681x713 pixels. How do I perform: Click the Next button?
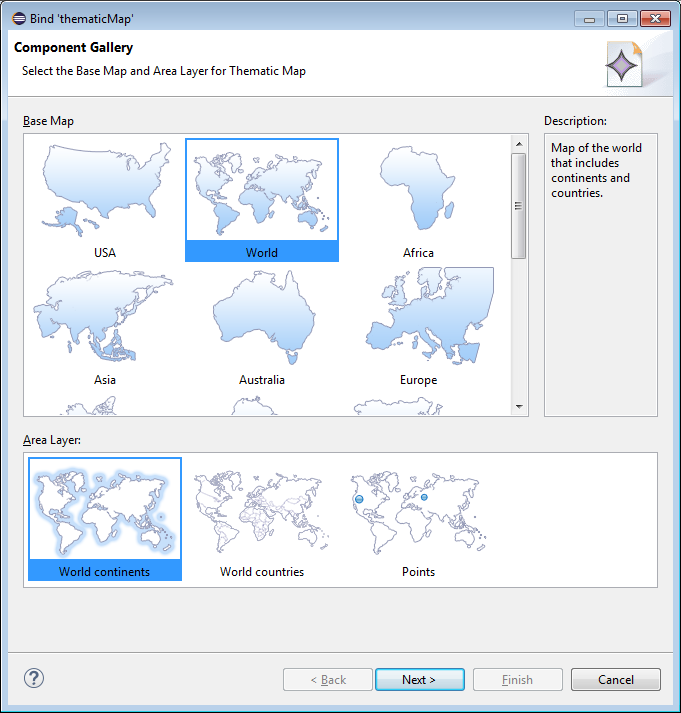coord(420,679)
